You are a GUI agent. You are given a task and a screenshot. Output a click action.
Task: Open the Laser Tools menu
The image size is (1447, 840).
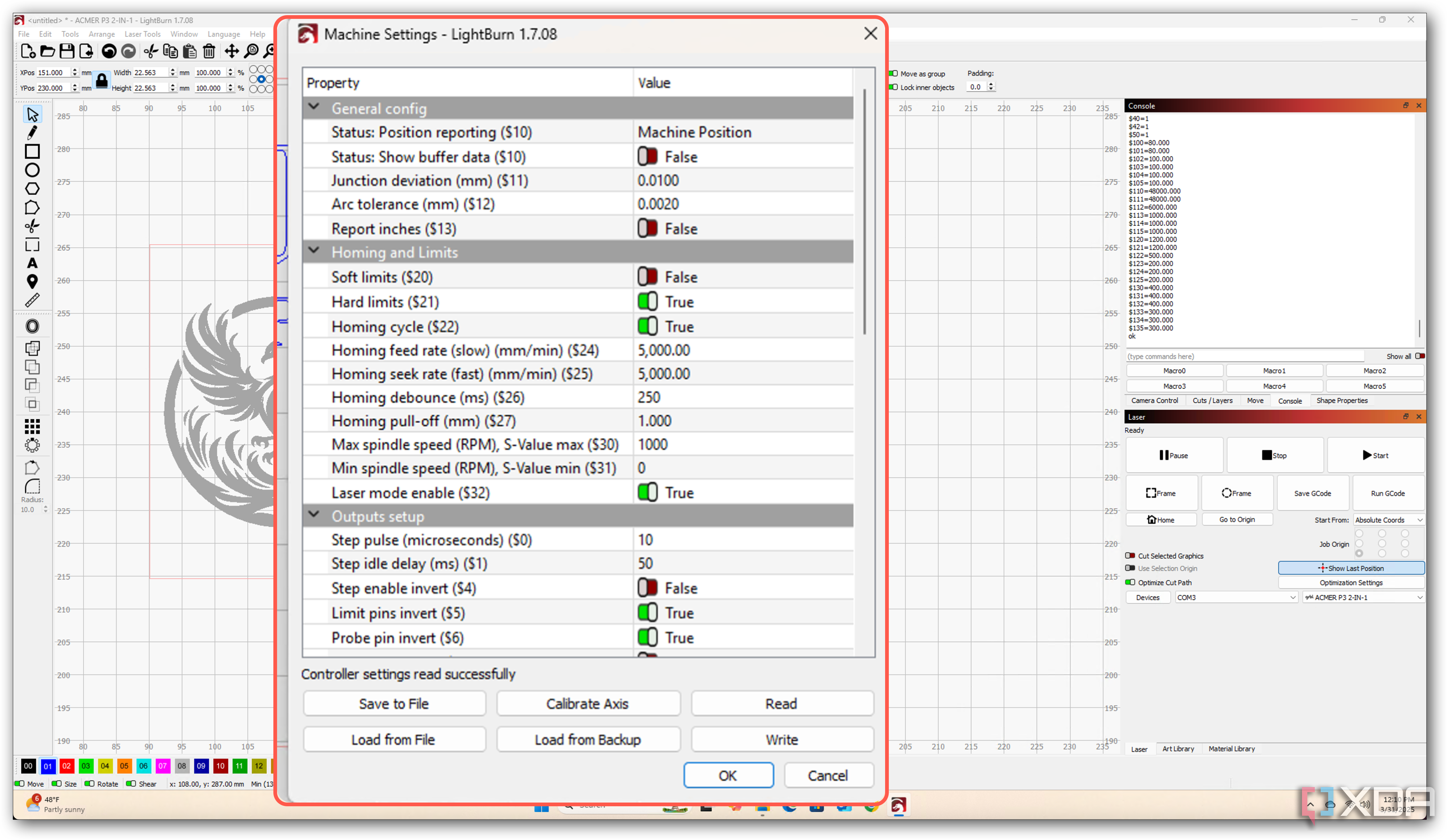(142, 34)
